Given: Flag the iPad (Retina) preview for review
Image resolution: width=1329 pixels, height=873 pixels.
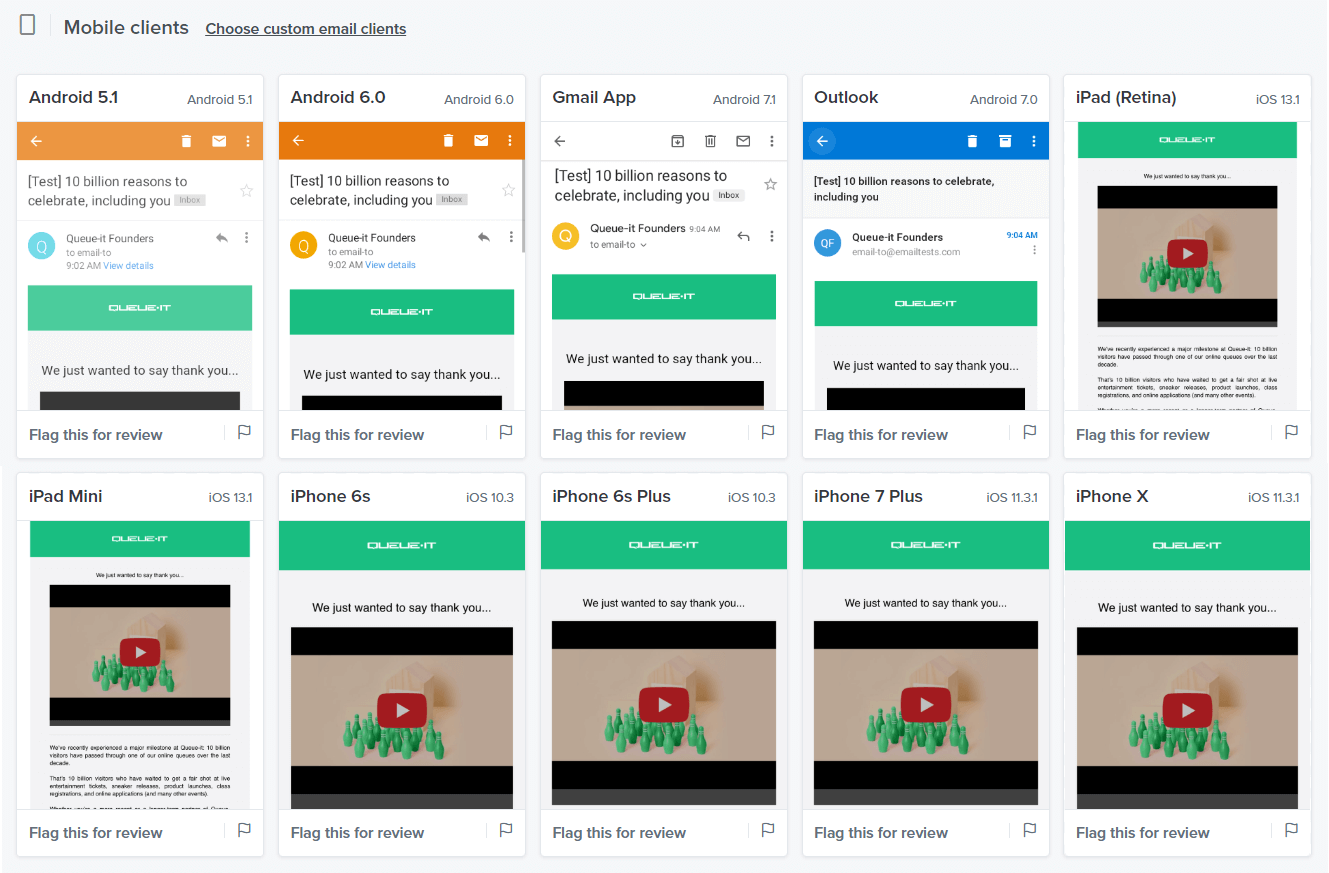Looking at the screenshot, I should (x=1292, y=432).
